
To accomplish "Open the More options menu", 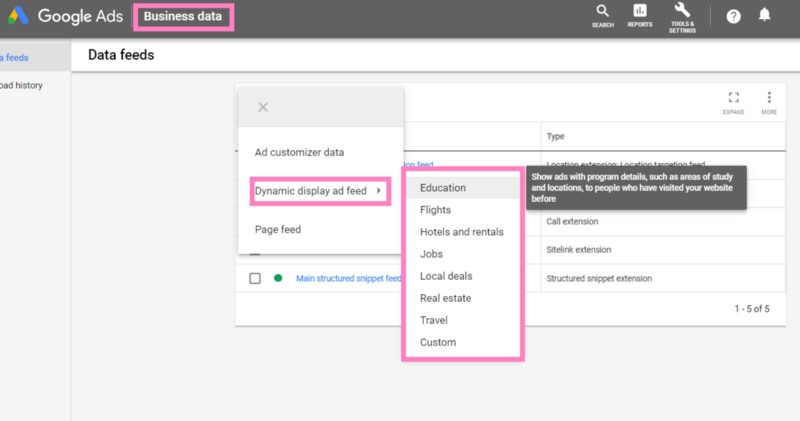I will point(769,103).
